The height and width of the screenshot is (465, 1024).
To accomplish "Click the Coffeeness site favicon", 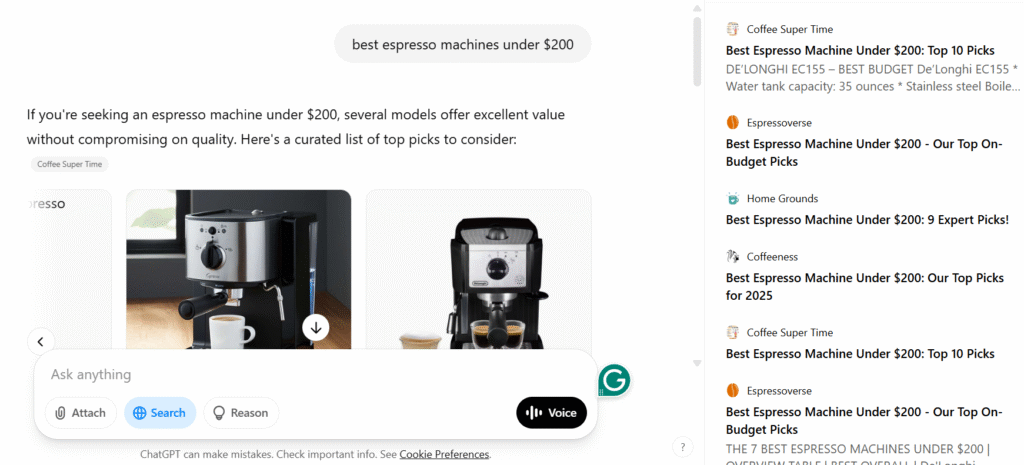I will pyautogui.click(x=733, y=257).
